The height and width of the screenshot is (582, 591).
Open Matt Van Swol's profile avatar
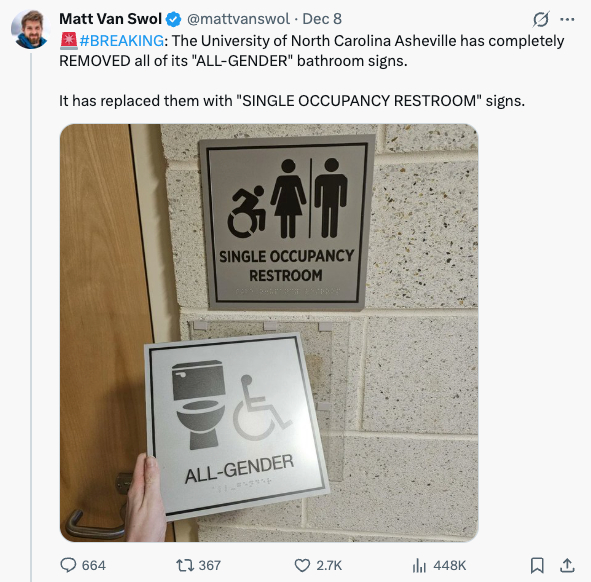31,29
